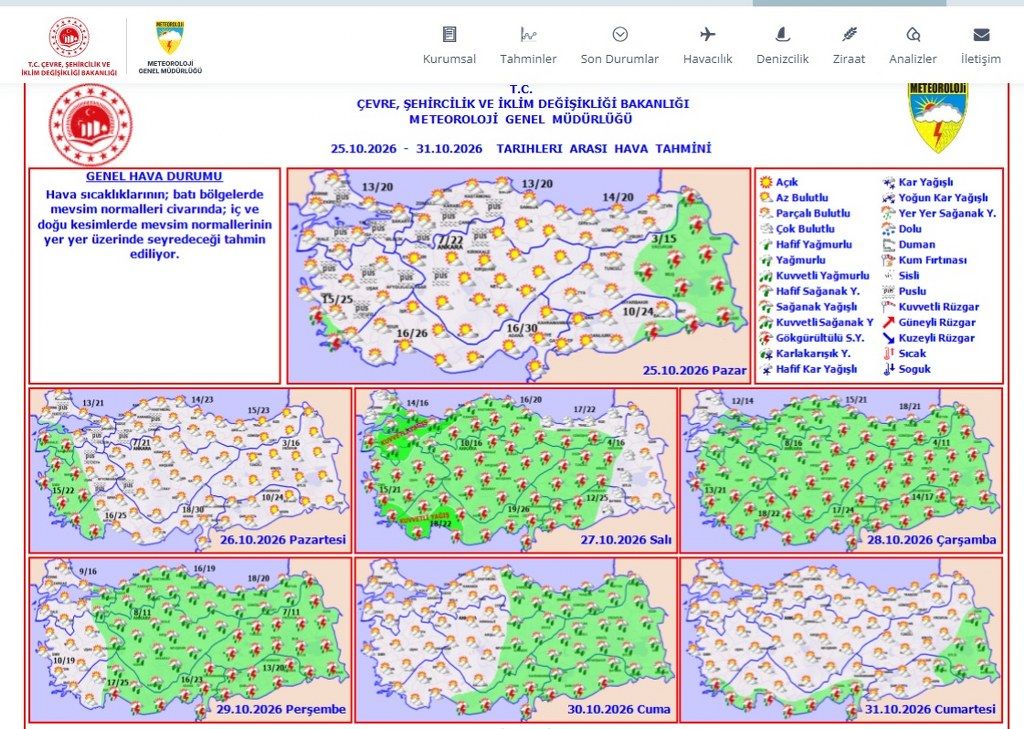1024x729 pixels.
Task: Open the 31.10.2026 Cumartesi forecast map
Action: pyautogui.click(x=841, y=640)
